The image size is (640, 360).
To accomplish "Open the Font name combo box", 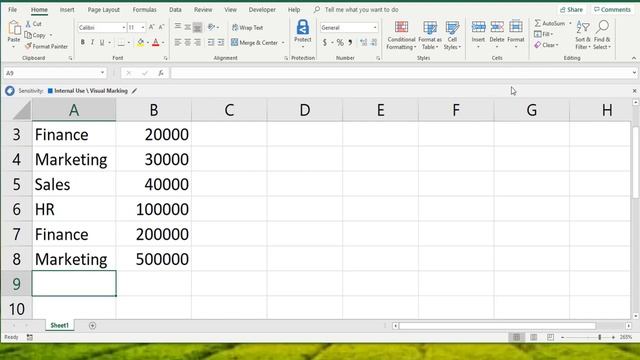I will 102,27.
